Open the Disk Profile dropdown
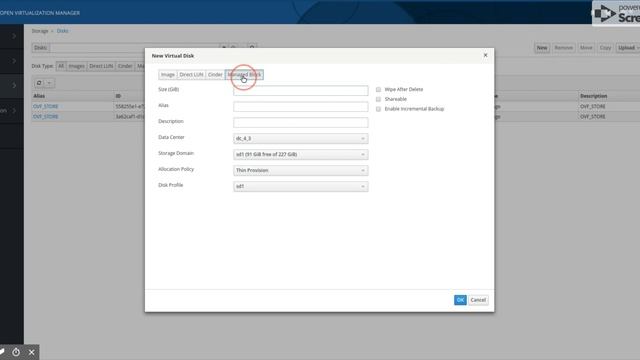The image size is (640, 360). pyautogui.click(x=300, y=186)
